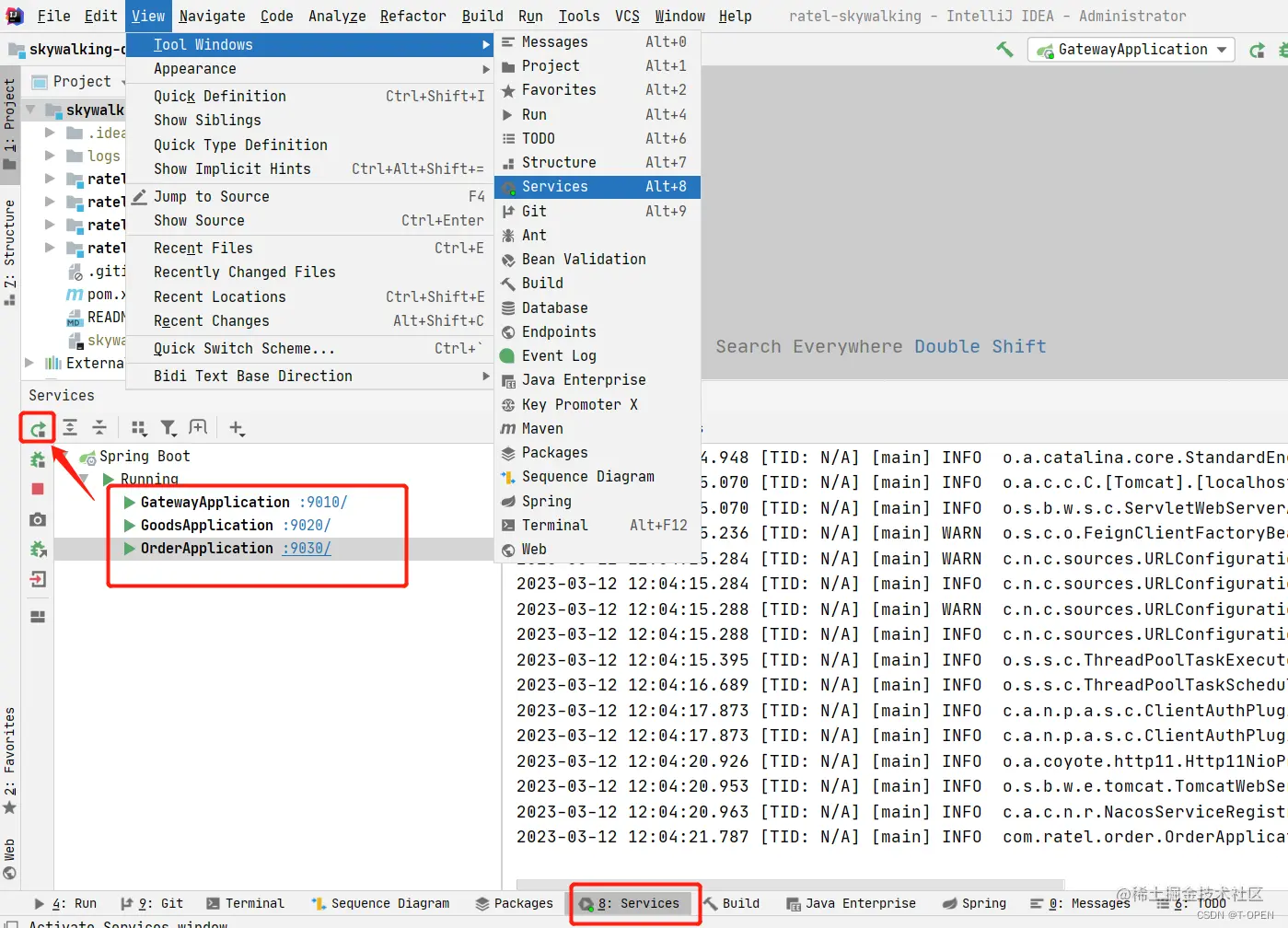
Task: Open the :9030/ link for OrderApplication
Action: [x=307, y=548]
